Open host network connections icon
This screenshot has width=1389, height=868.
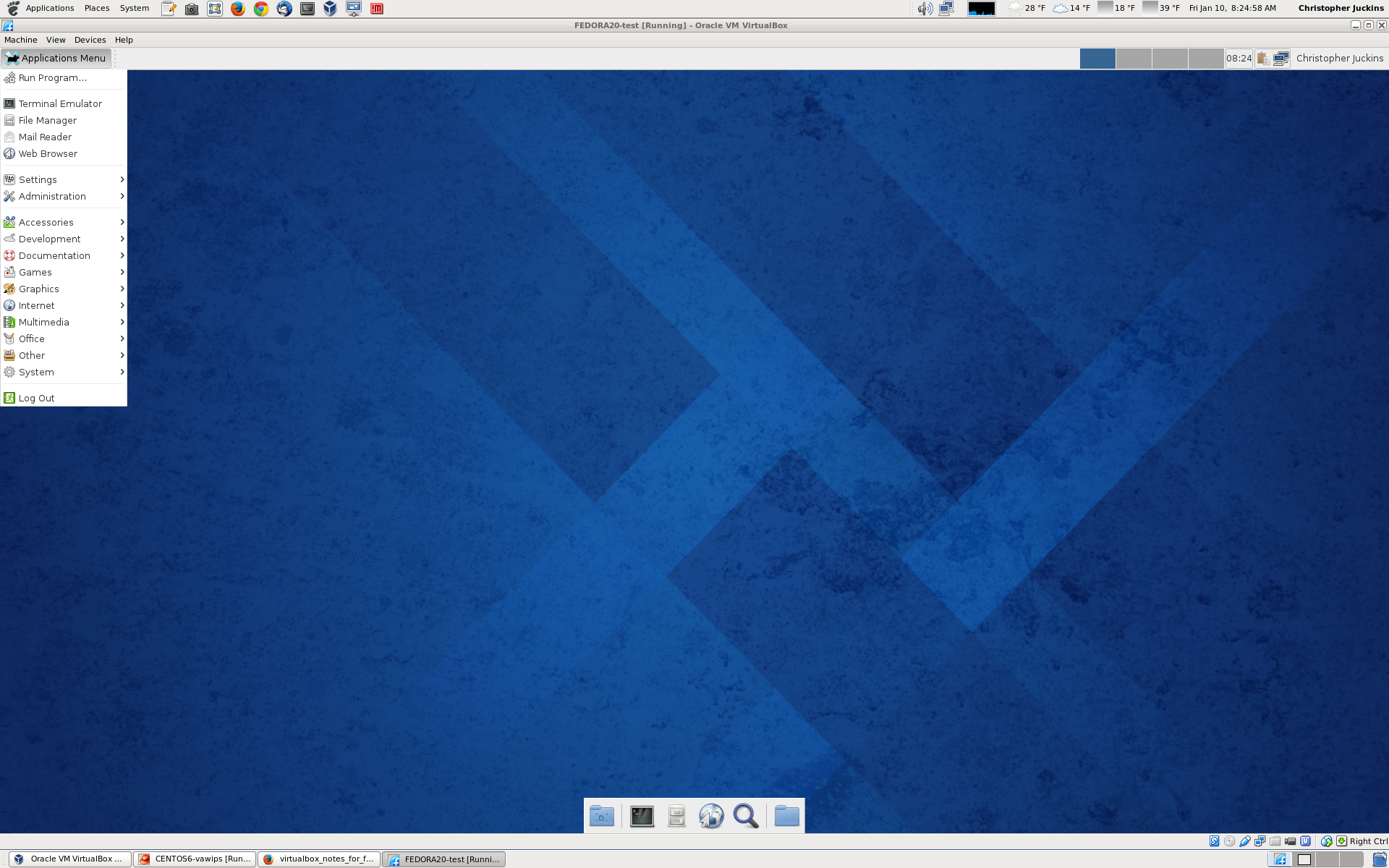(946, 9)
